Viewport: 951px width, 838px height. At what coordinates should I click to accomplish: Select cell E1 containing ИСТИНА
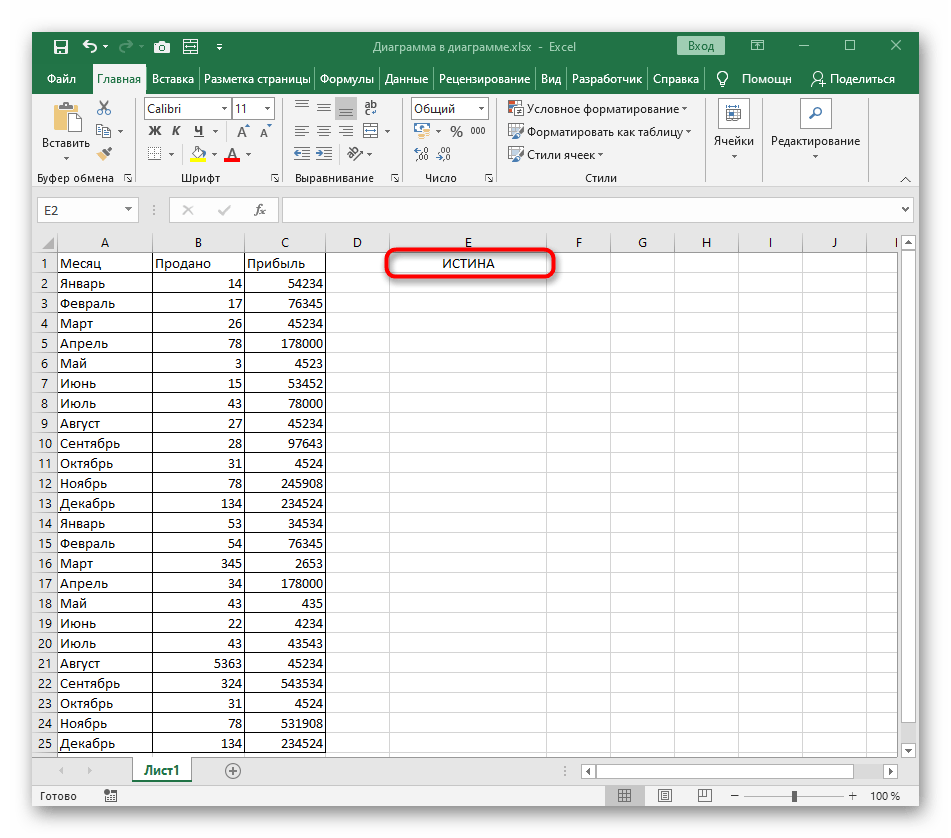click(468, 263)
